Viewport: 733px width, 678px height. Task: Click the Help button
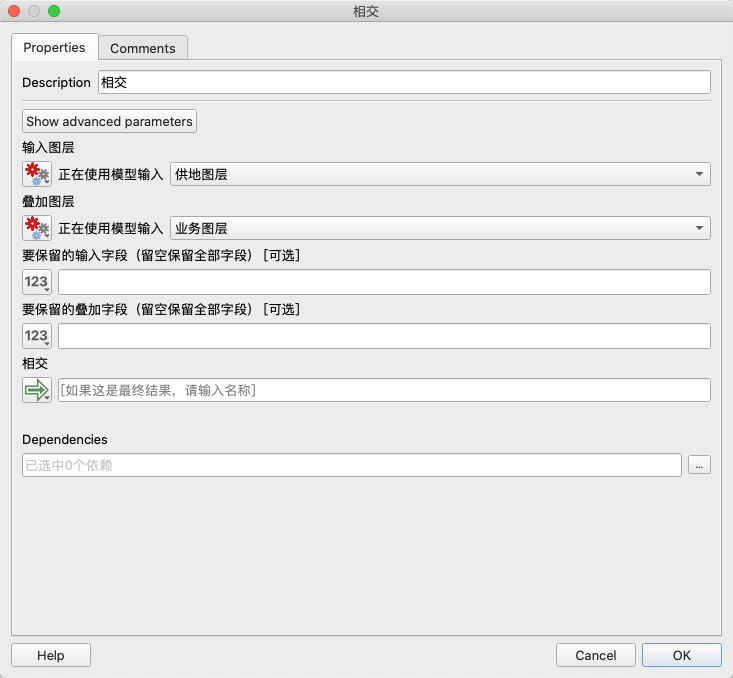coord(51,655)
